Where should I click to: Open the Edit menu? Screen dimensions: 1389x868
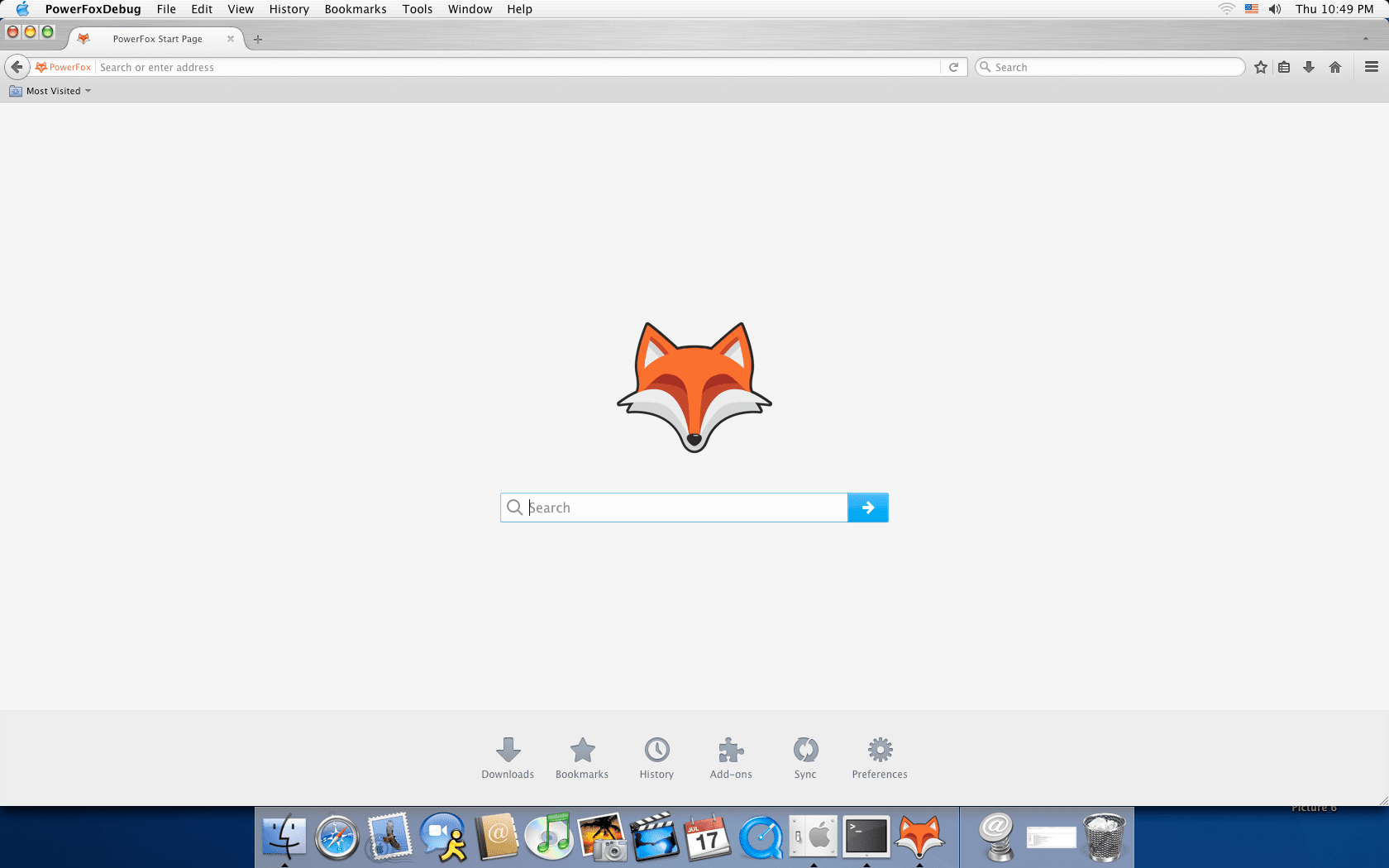[x=202, y=9]
